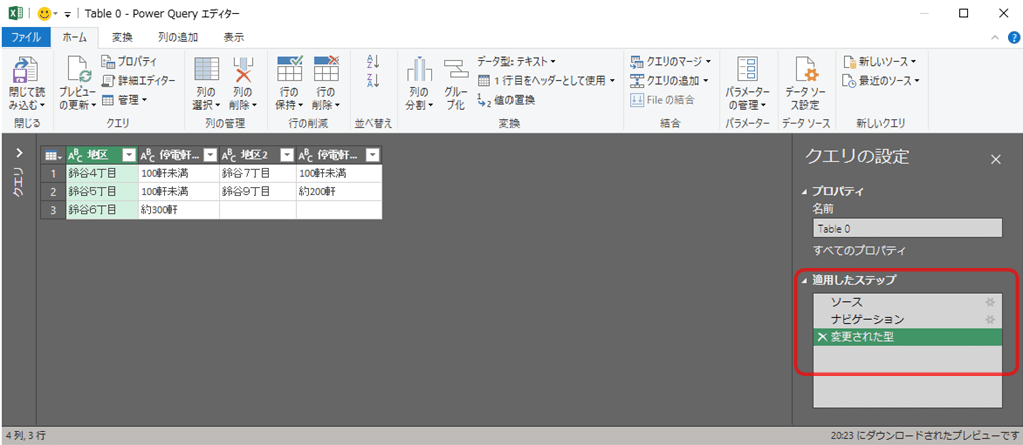Close the Query Settings (クエリの設定) pane

[996, 159]
